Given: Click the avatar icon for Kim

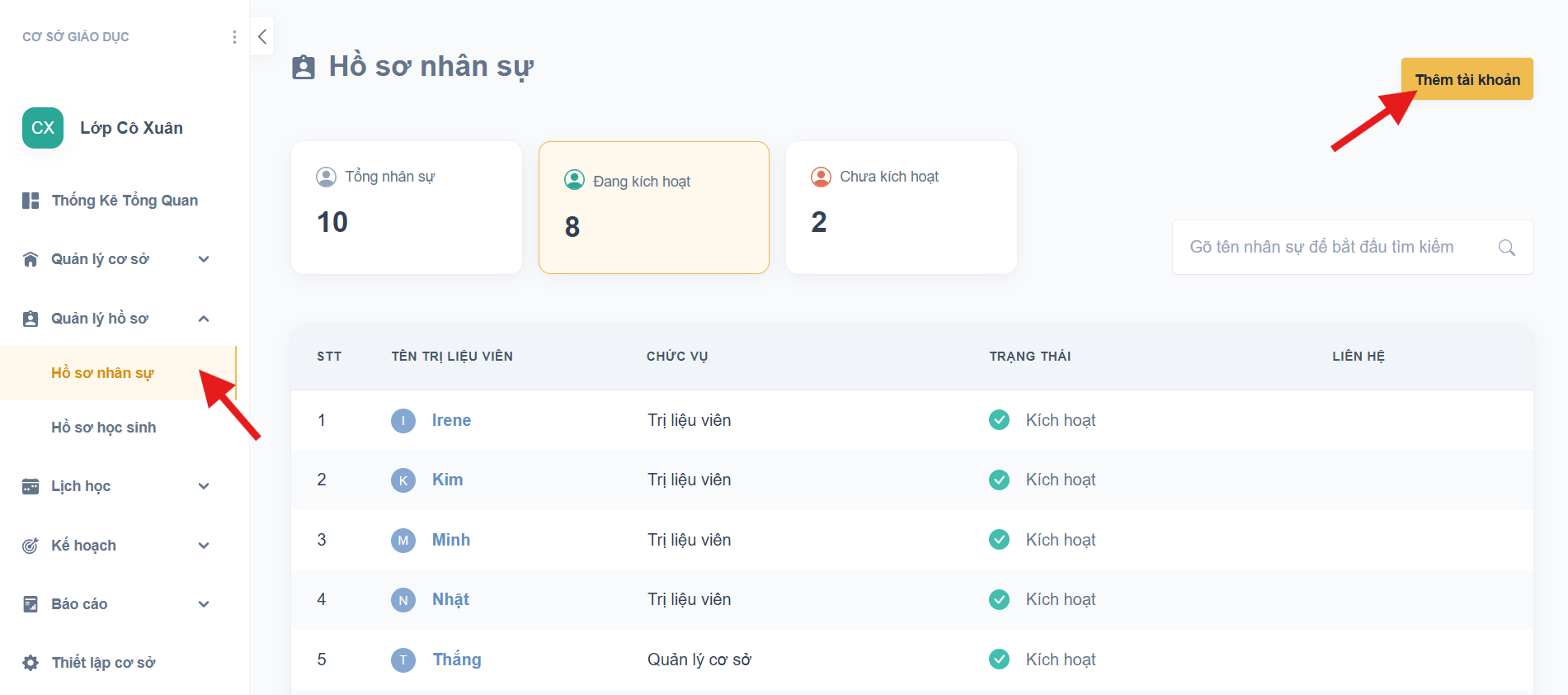Looking at the screenshot, I should [x=403, y=480].
